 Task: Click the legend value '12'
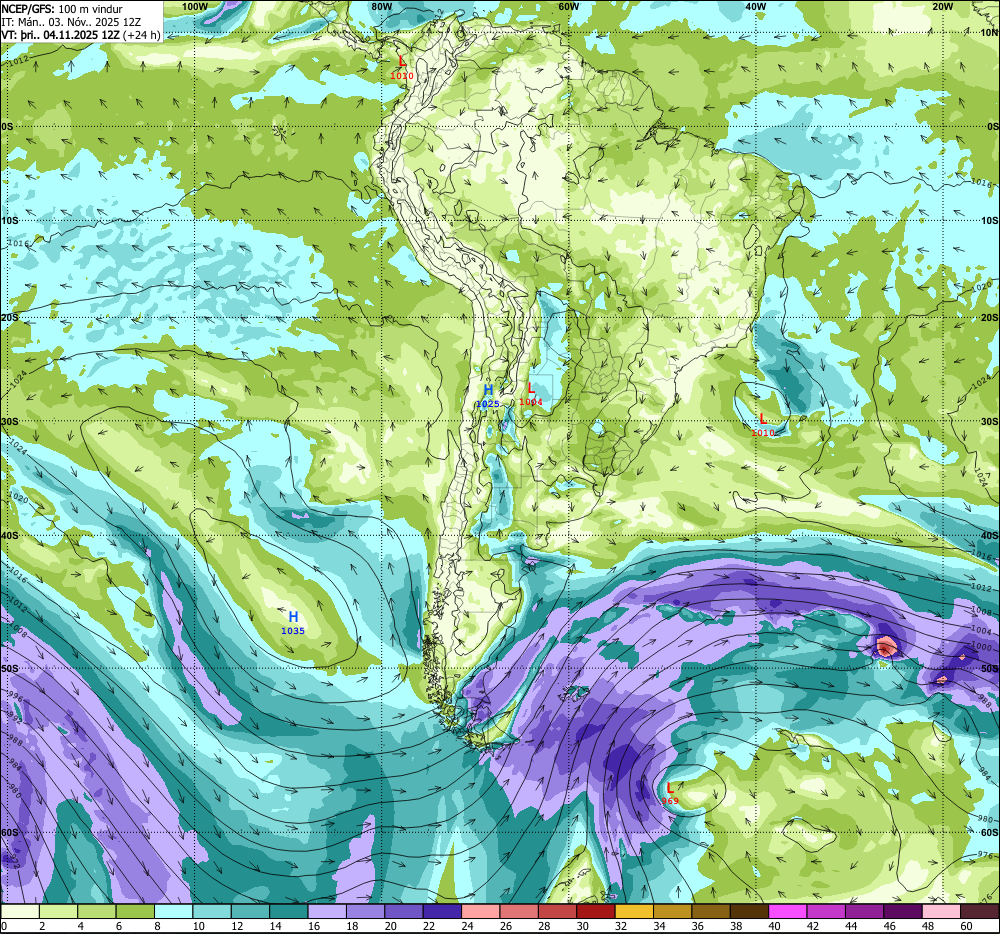point(237,926)
